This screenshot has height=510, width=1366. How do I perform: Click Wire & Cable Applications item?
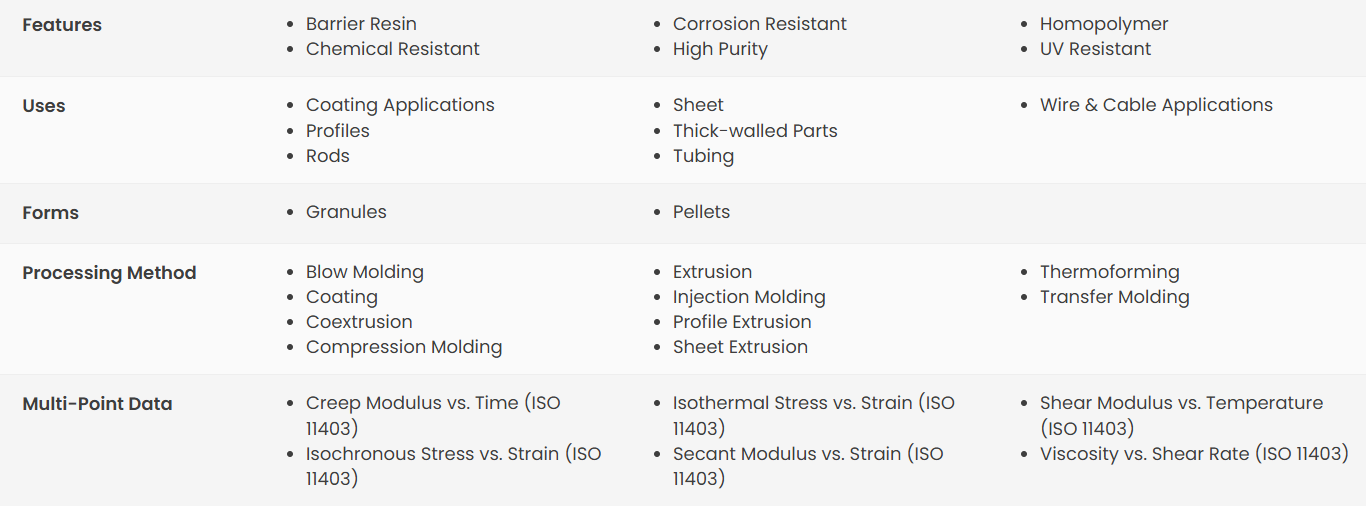[x=1156, y=105]
